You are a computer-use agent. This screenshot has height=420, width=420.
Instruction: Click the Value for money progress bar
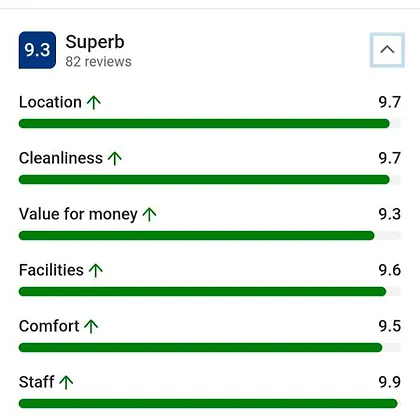[x=210, y=236]
